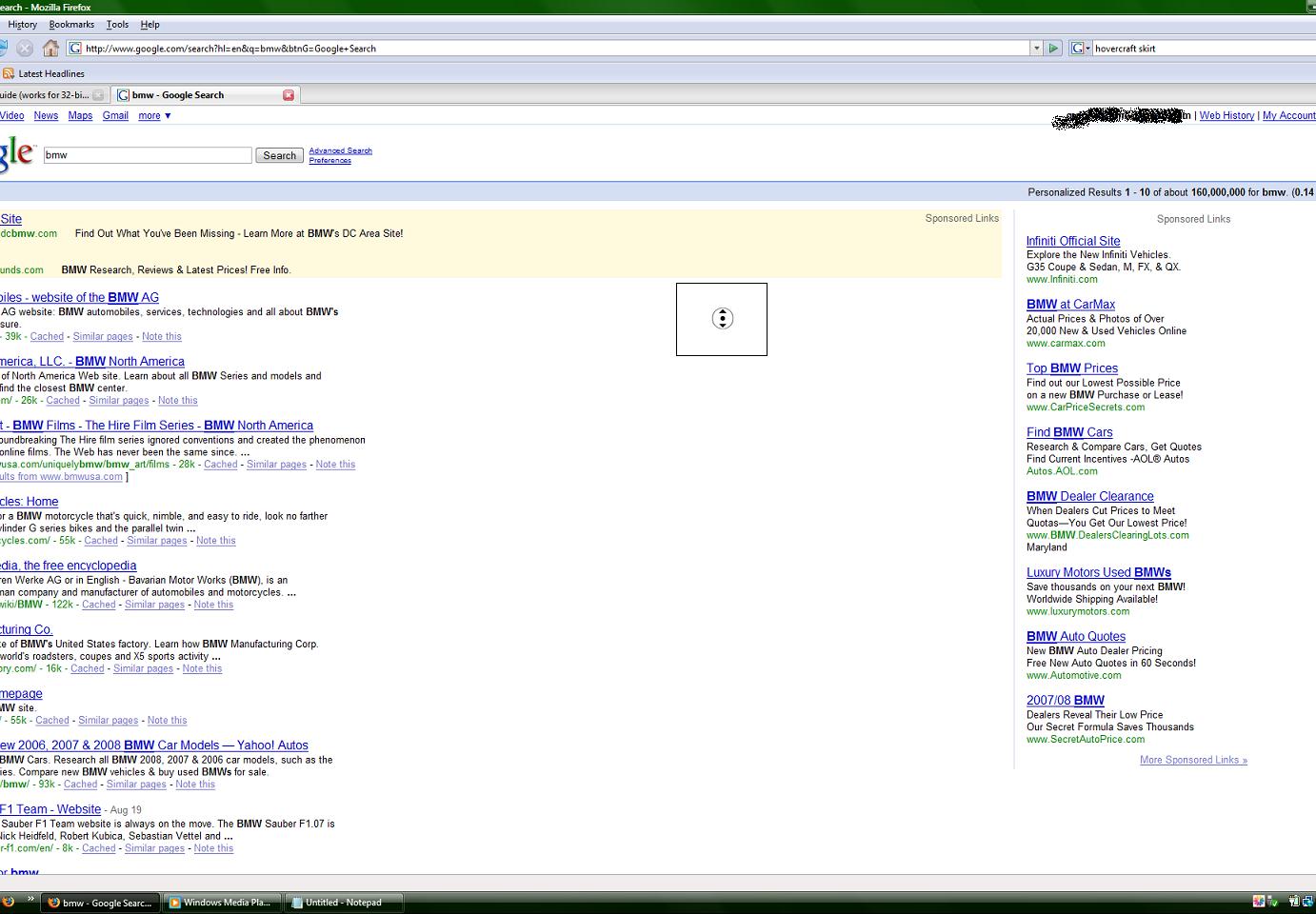Screen dimensions: 1316x914
Task: Open the My Account link
Action: (1289, 115)
